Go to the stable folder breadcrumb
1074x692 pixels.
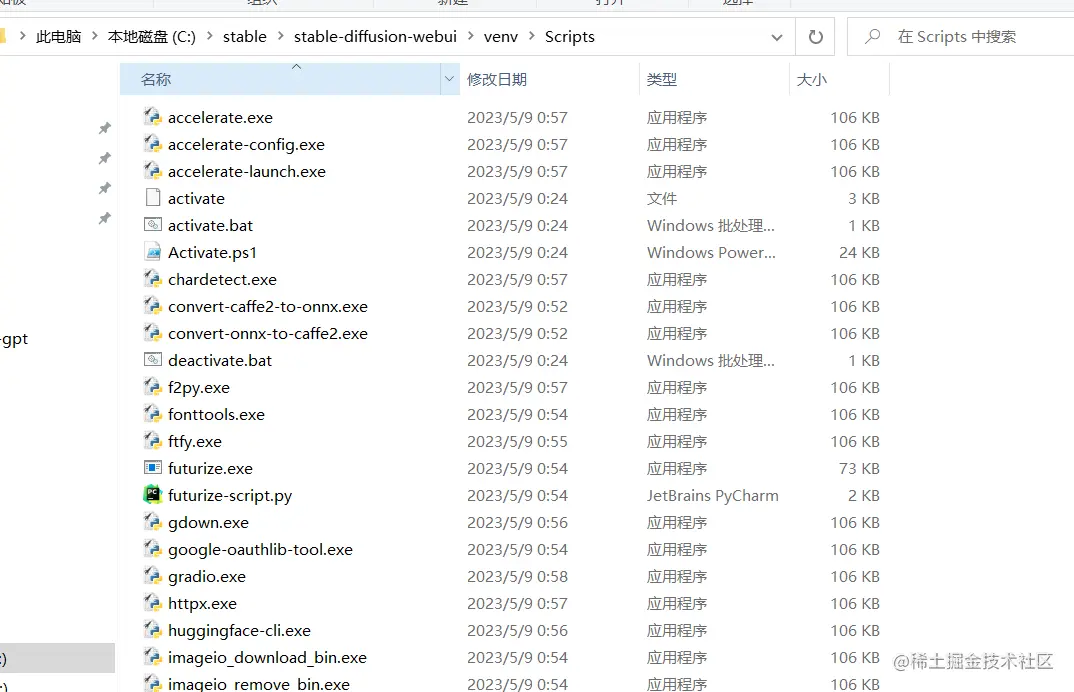[245, 36]
